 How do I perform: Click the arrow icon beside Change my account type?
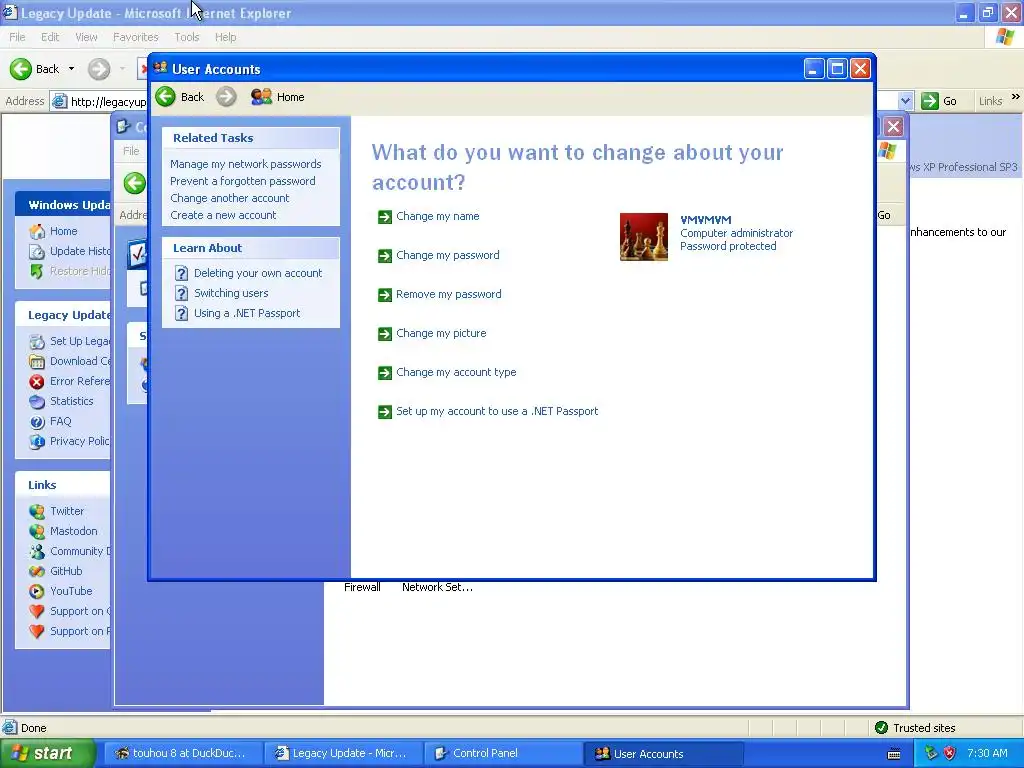(385, 372)
